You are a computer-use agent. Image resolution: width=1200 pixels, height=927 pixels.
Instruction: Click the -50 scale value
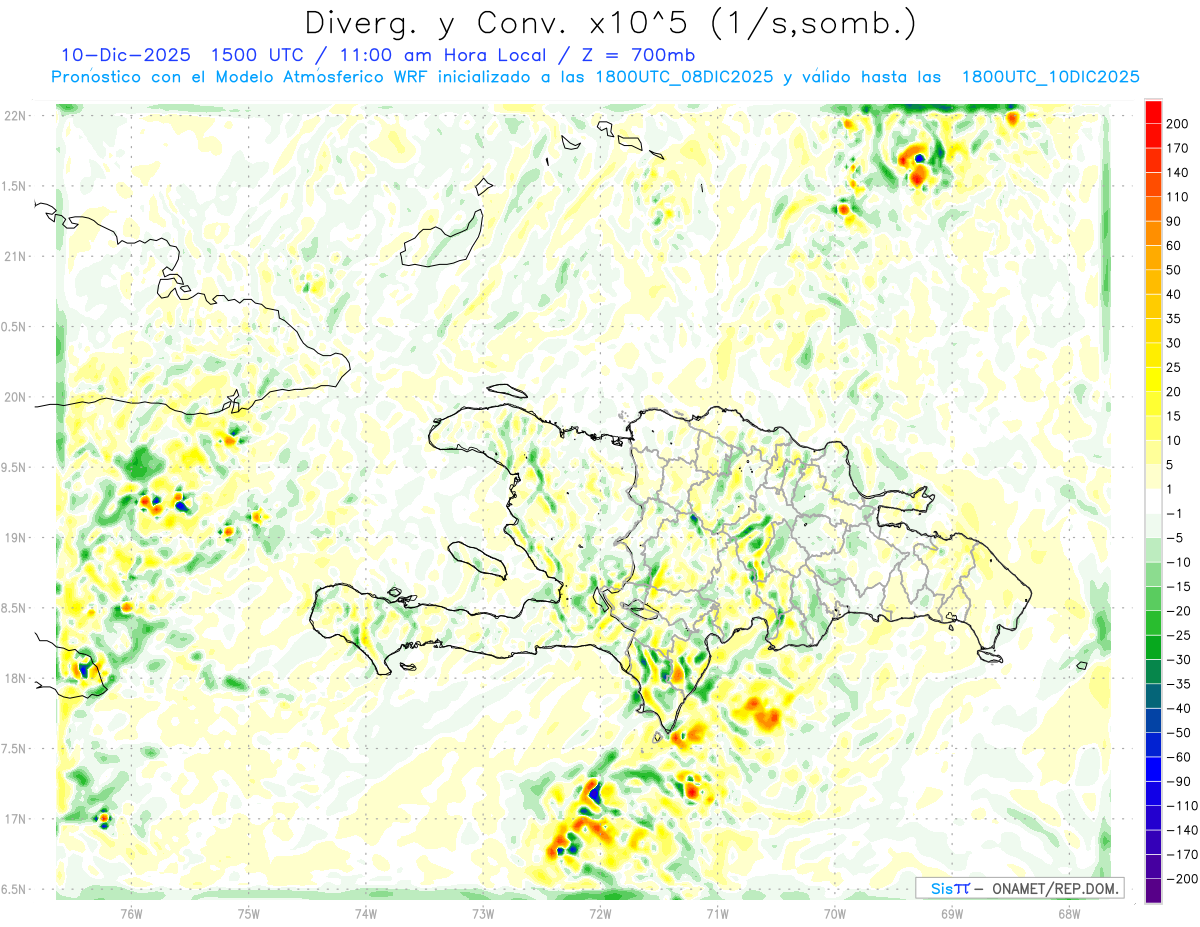(x=1179, y=733)
